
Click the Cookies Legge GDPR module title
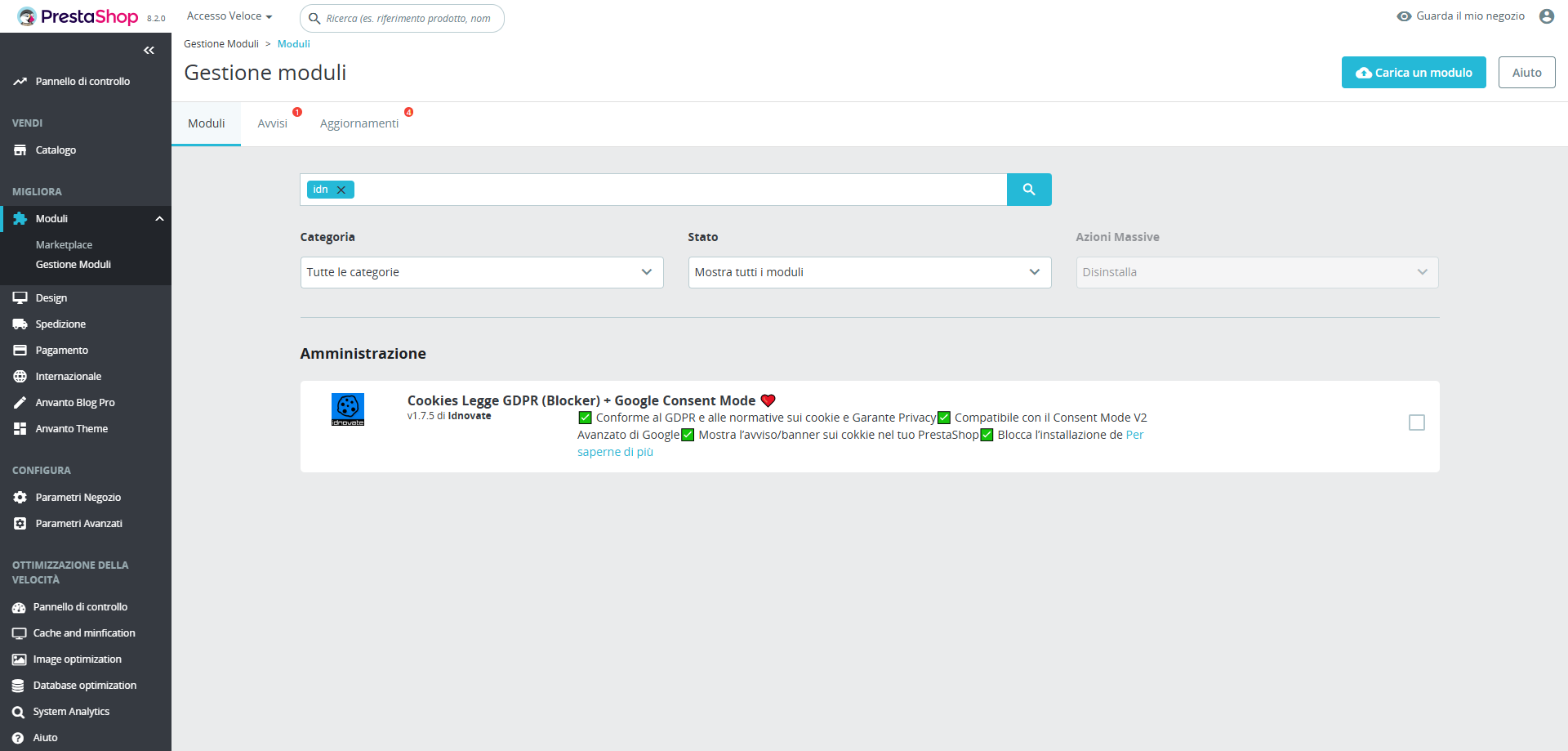581,400
